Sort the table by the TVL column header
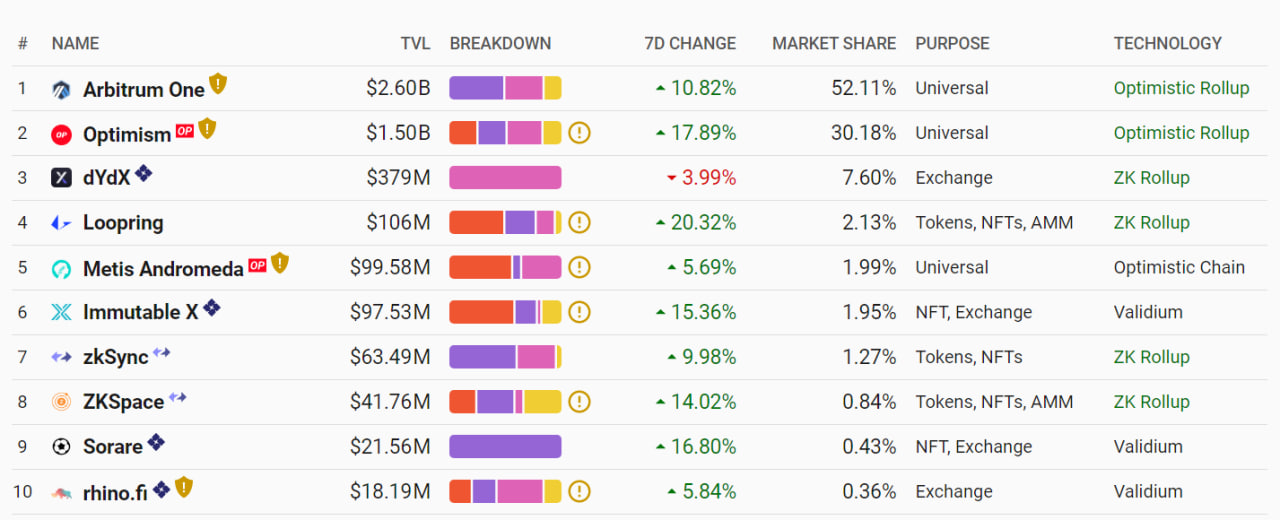The height and width of the screenshot is (520, 1280). (415, 43)
